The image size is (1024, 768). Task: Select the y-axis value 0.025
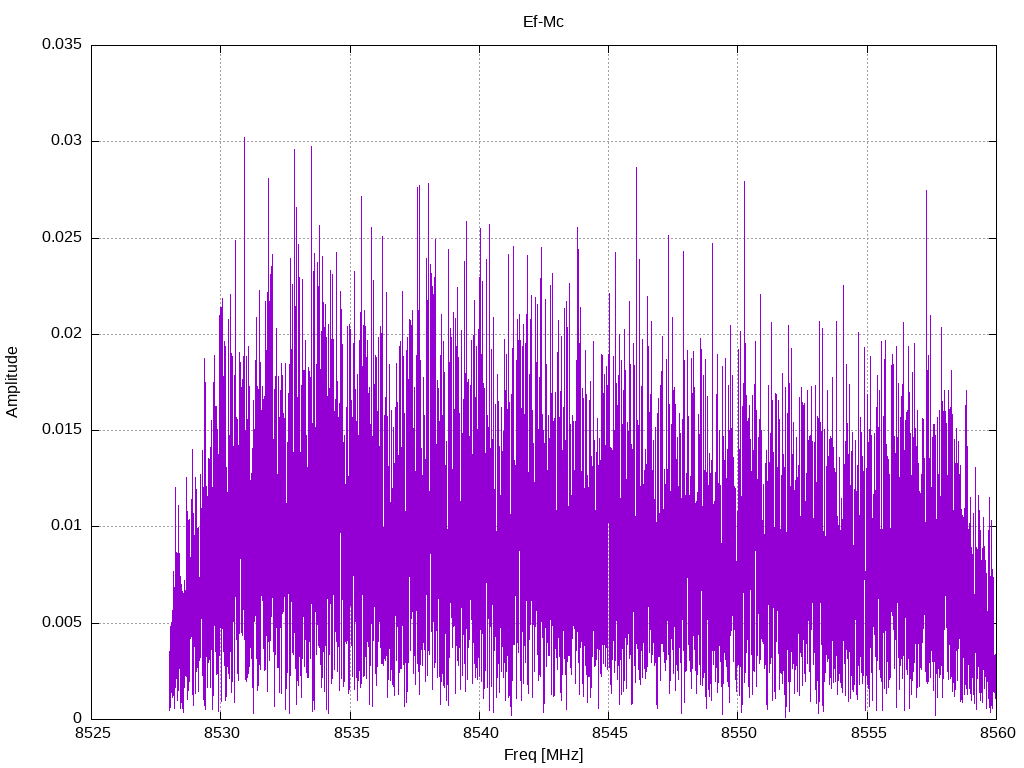tap(62, 237)
